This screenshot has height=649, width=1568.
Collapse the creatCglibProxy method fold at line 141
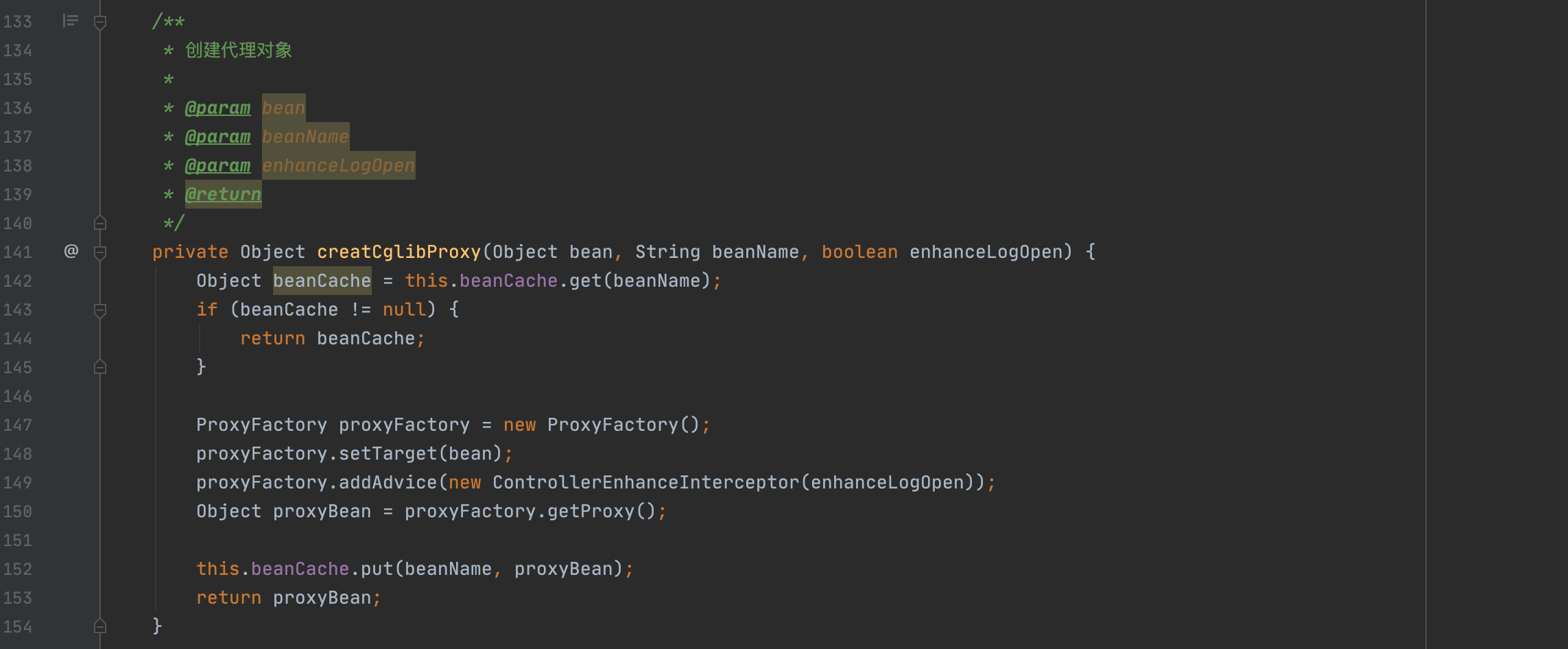pyautogui.click(x=100, y=252)
